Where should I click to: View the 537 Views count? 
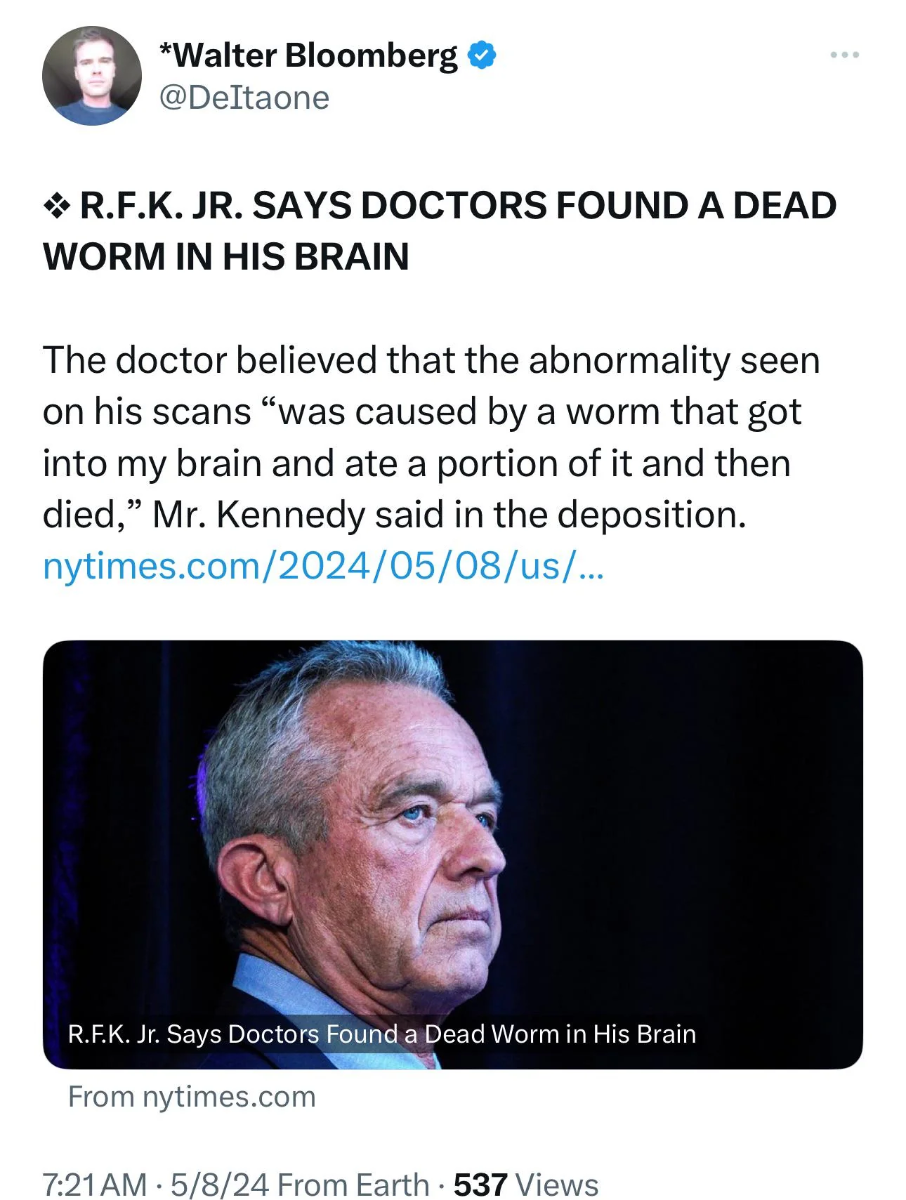pyautogui.click(x=526, y=1184)
